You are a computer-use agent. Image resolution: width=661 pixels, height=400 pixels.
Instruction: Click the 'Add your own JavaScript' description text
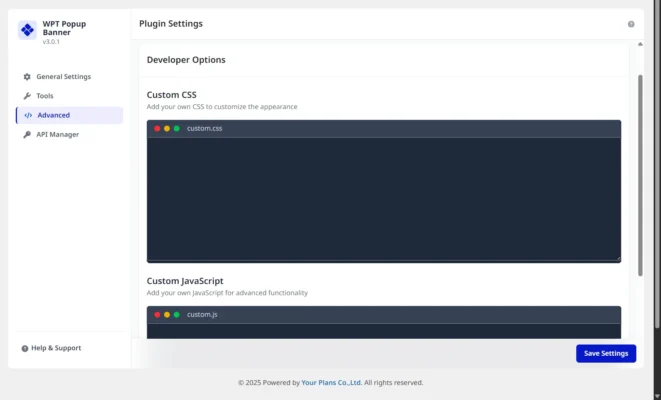tap(227, 293)
